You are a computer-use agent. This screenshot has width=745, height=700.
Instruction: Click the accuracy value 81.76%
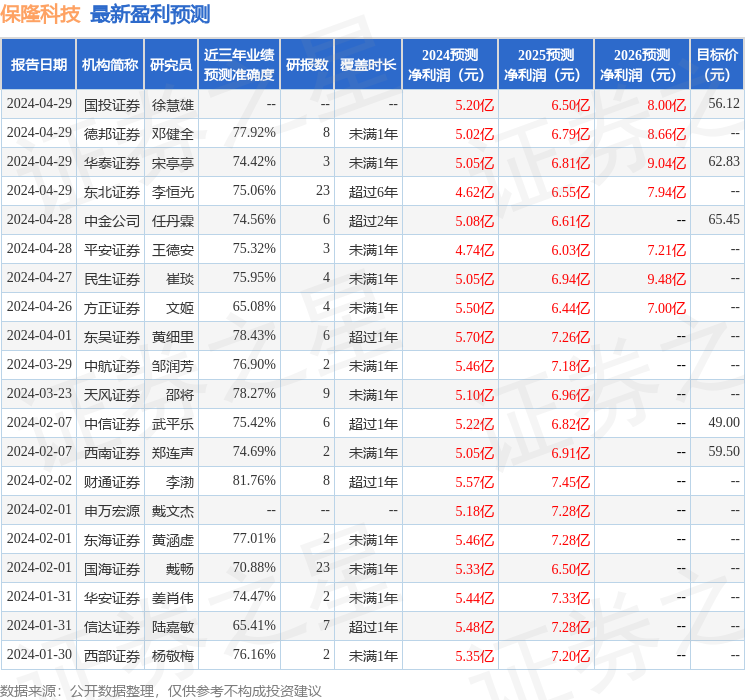pos(254,480)
